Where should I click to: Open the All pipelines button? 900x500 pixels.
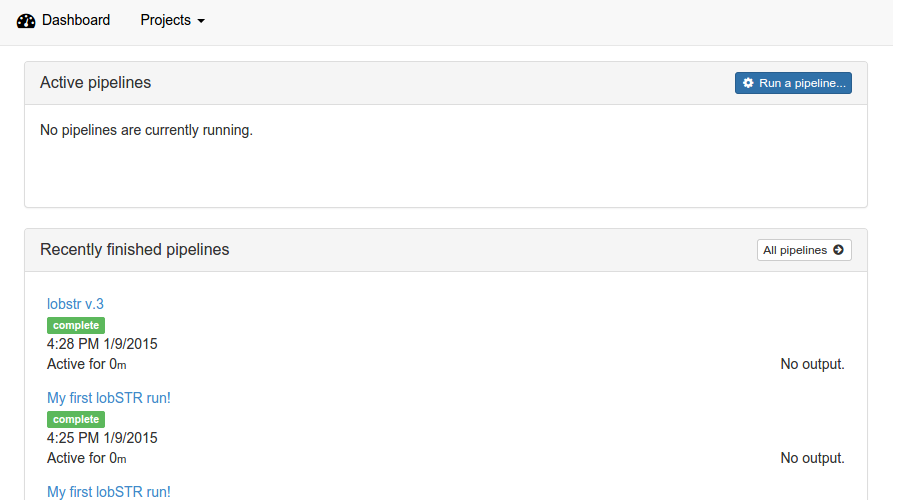804,250
